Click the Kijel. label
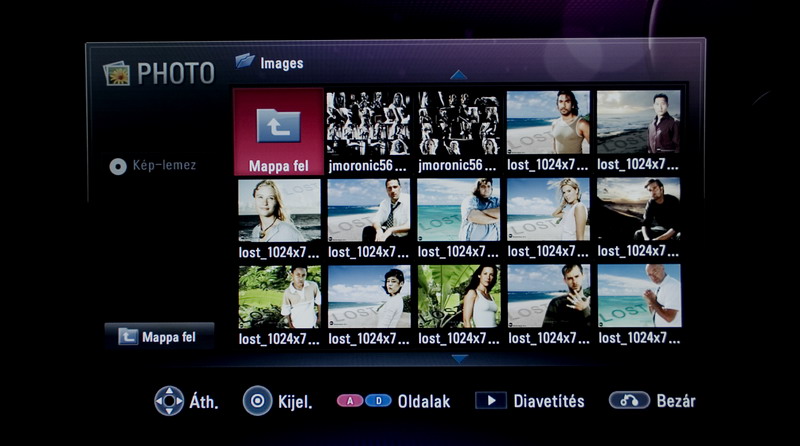Screen dimensions: 800x446 (295, 402)
